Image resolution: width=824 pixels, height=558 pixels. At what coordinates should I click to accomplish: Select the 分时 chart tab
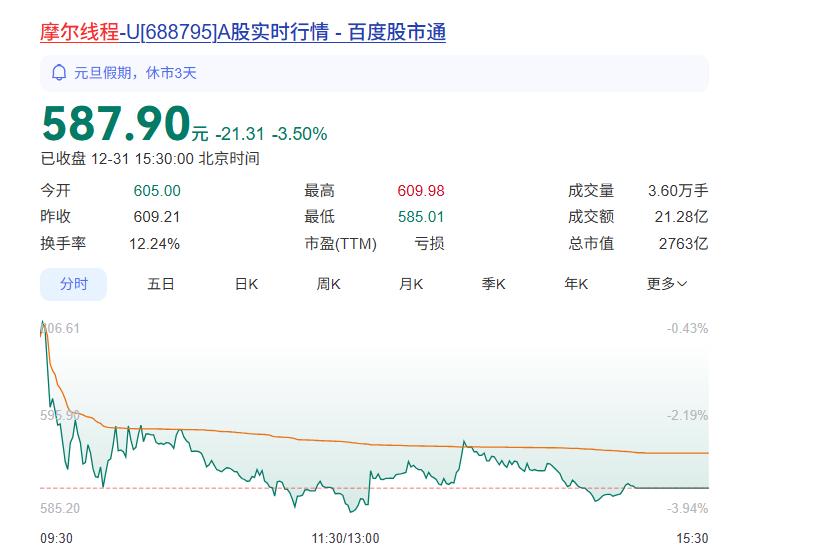[x=74, y=284]
